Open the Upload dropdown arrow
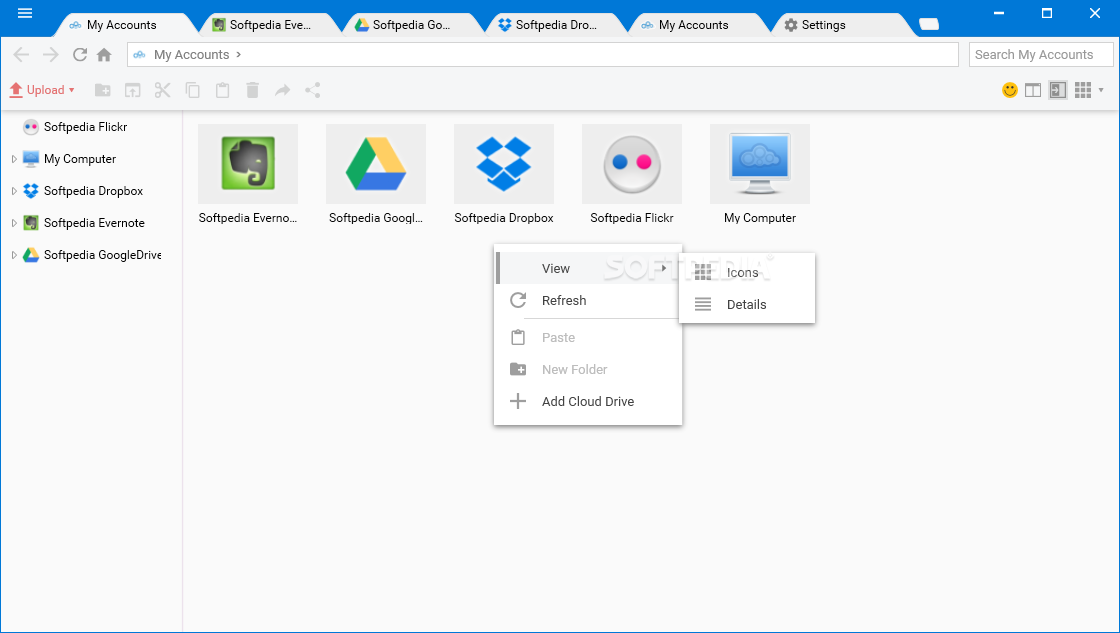Viewport: 1120px width, 633px height. pyautogui.click(x=71, y=90)
